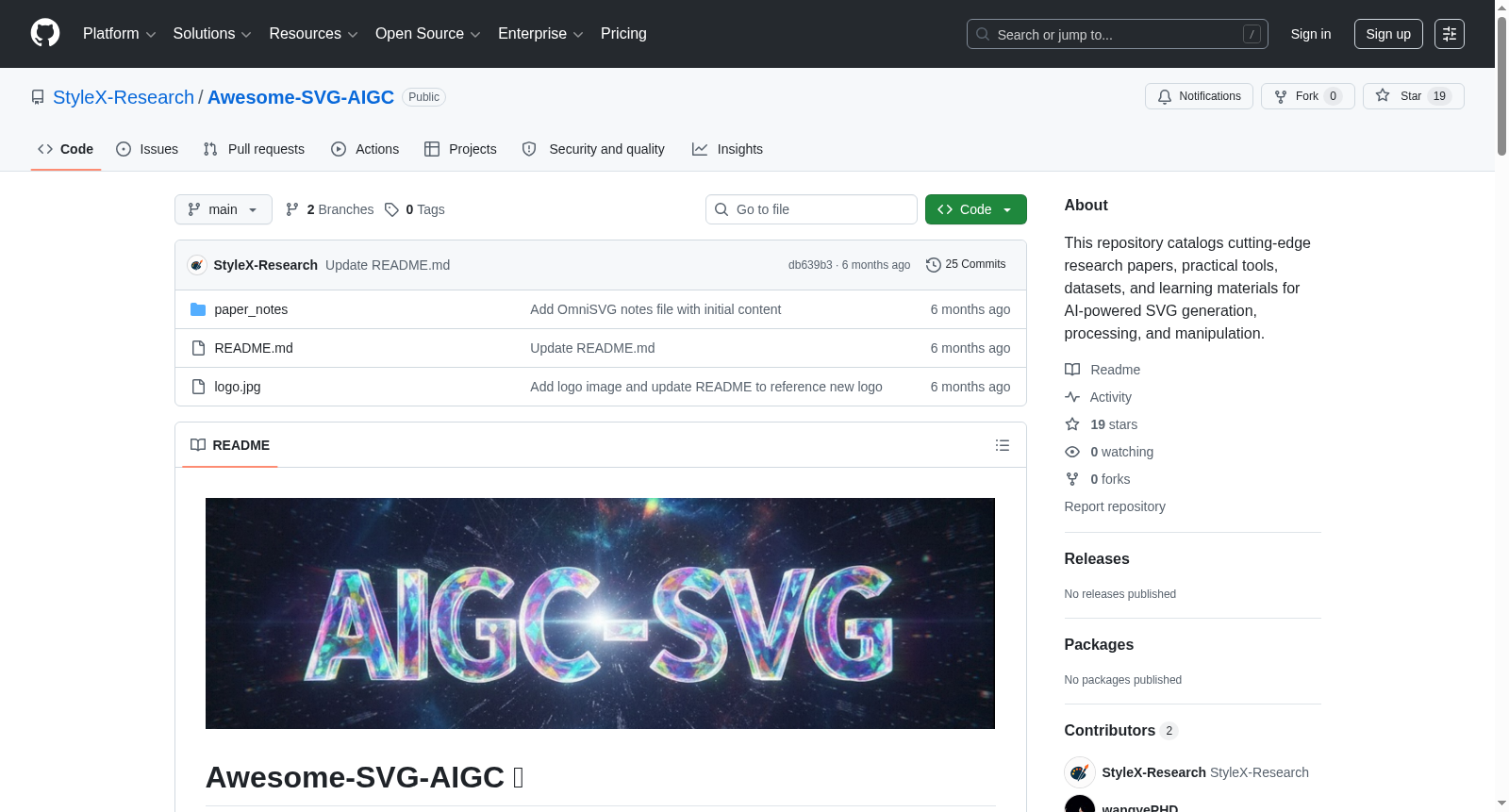Open the main branch selector dropdown
The height and width of the screenshot is (812, 1509).
[224, 209]
